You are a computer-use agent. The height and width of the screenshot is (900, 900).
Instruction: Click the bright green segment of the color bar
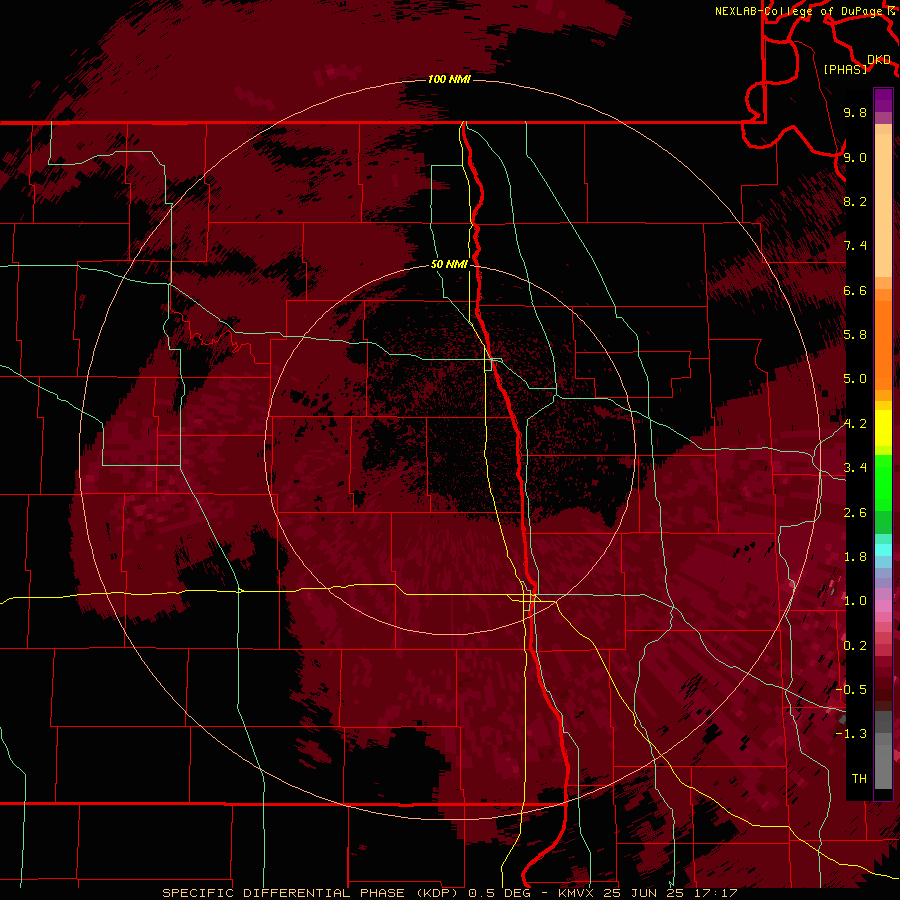point(883,483)
